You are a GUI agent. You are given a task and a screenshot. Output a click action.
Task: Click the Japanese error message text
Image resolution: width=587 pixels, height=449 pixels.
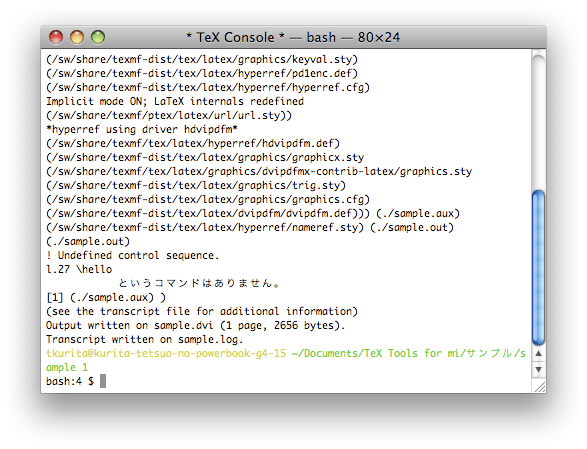tap(199, 283)
